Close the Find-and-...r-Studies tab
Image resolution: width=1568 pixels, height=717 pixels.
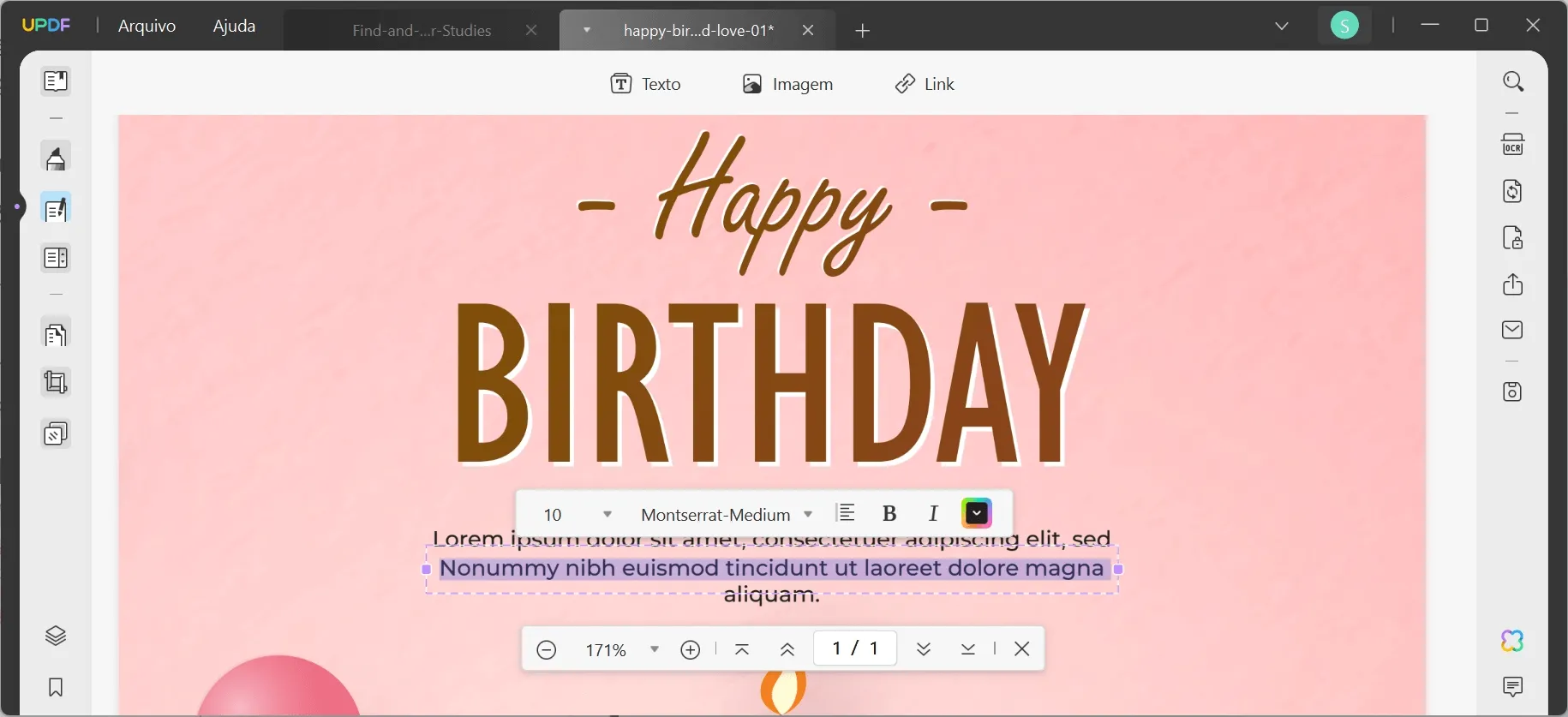click(x=531, y=30)
